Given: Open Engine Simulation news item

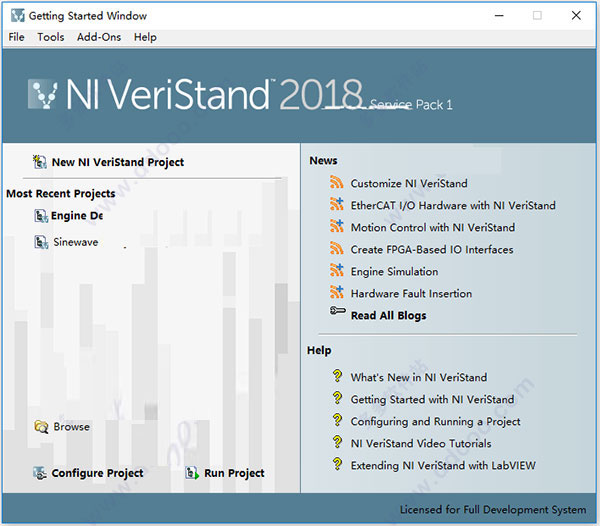Looking at the screenshot, I should click(395, 272).
